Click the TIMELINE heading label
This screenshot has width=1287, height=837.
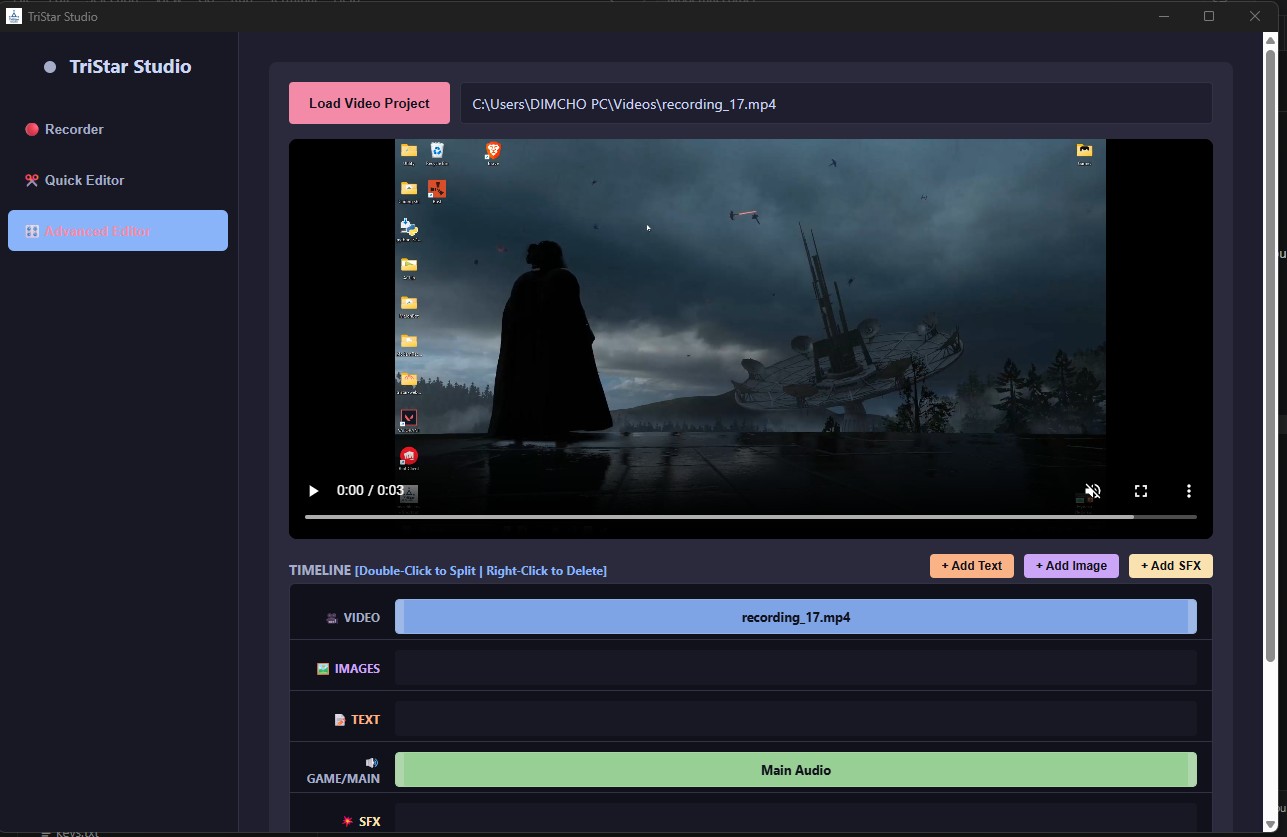pyautogui.click(x=320, y=570)
